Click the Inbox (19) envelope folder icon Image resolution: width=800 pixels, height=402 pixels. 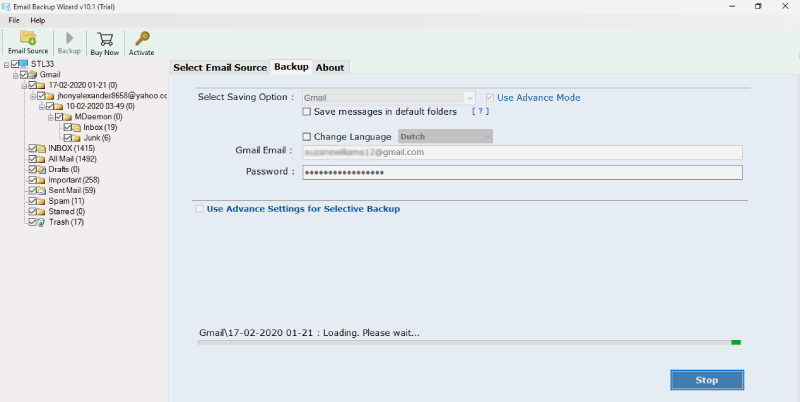pyautogui.click(x=77, y=127)
